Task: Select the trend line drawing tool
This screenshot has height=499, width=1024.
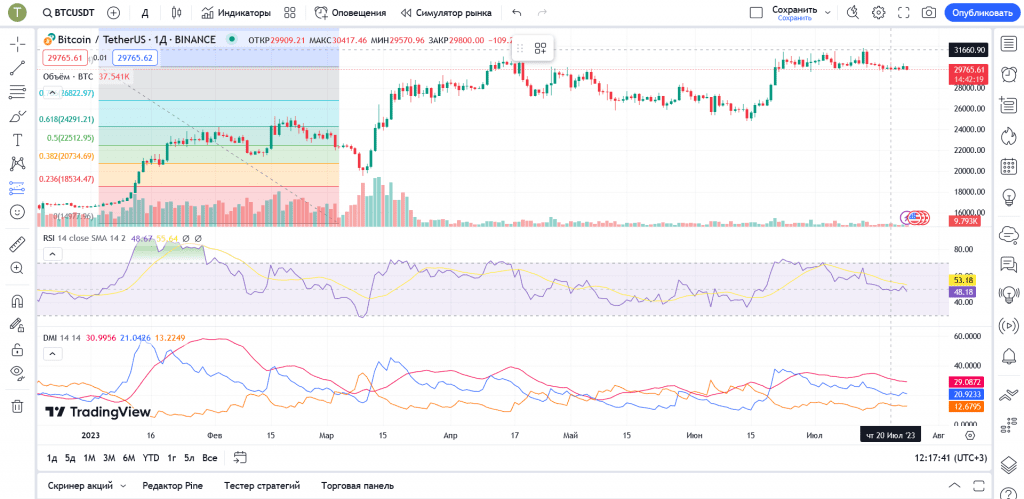Action: click(x=17, y=68)
